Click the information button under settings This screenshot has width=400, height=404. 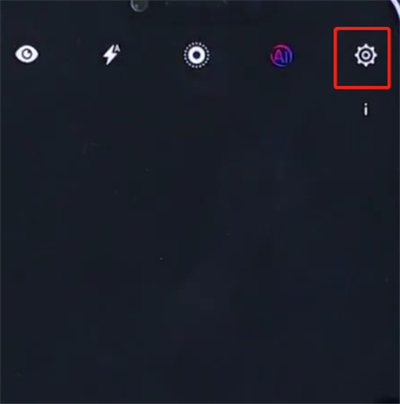tap(366, 109)
